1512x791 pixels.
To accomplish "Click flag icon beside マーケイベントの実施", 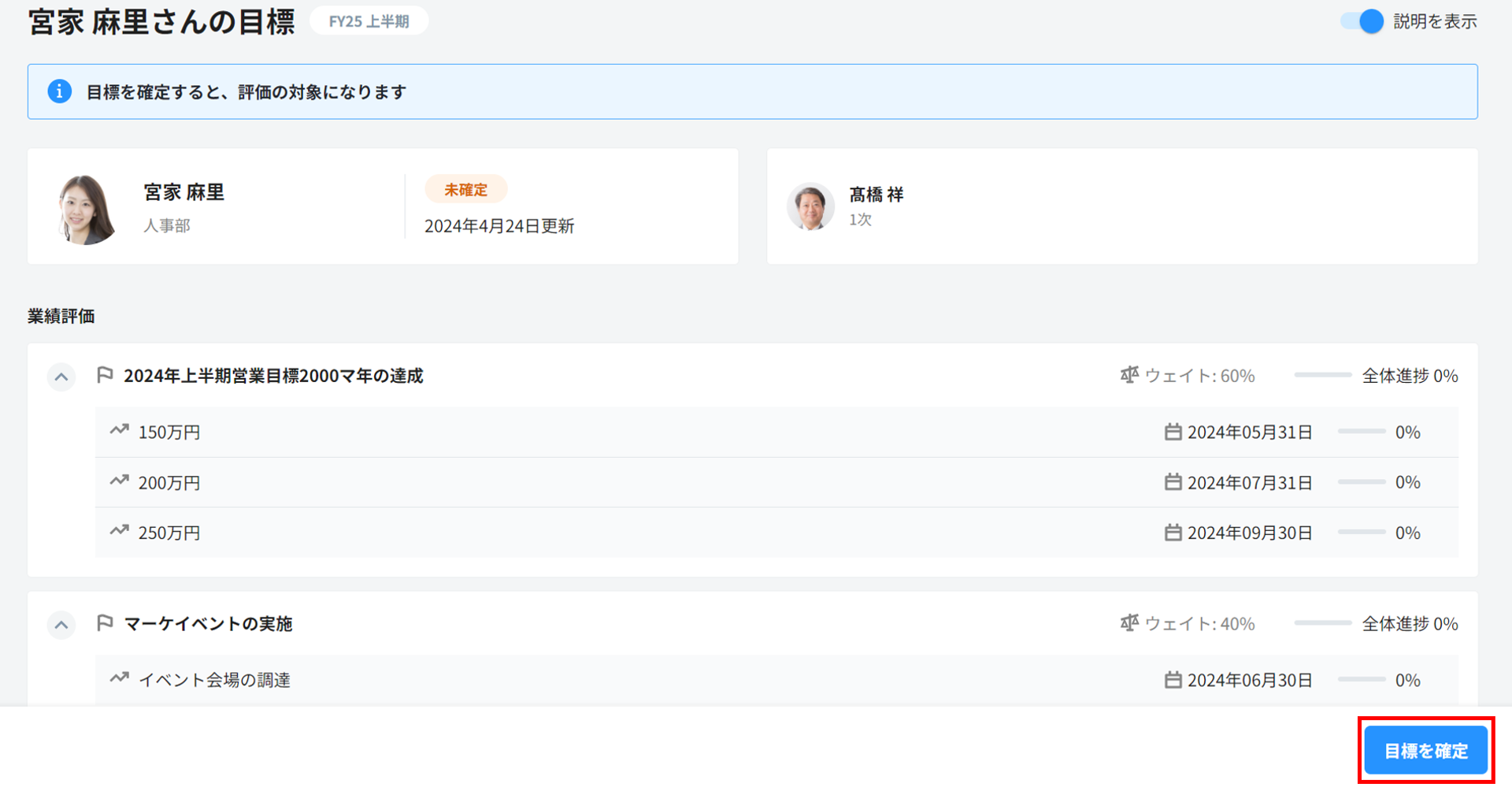I will pos(105,623).
